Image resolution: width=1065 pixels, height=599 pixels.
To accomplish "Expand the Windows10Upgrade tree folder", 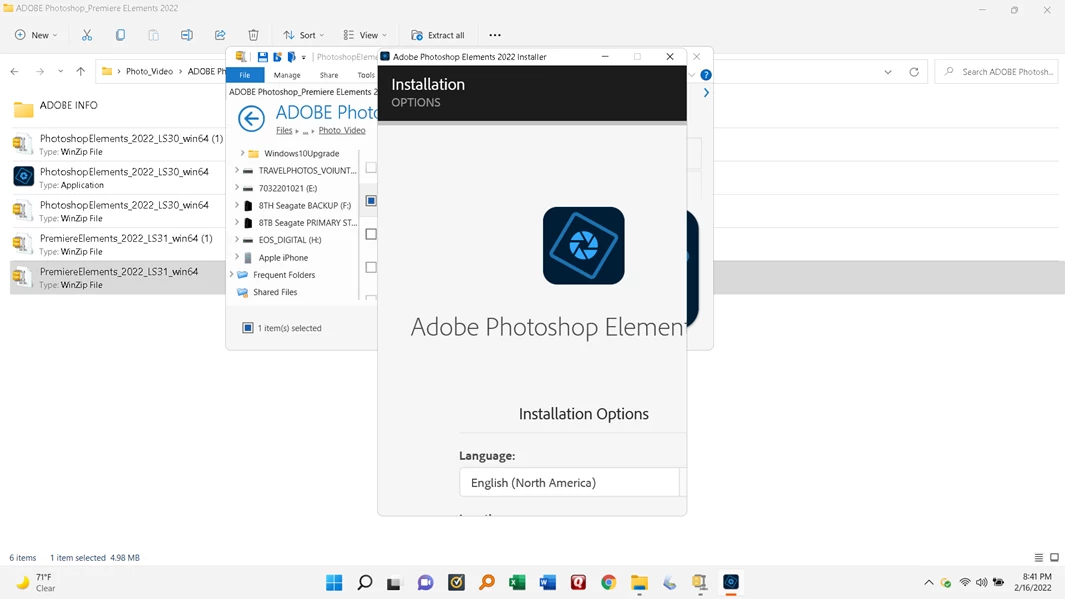I will pos(242,153).
